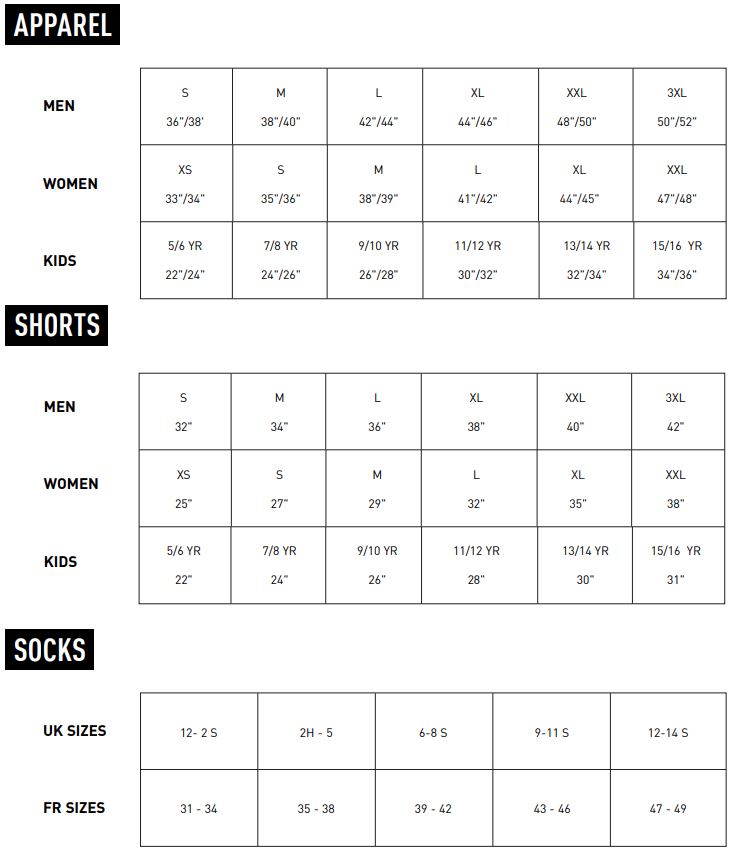
Task: Click the UK SIZES row label
Action: (x=74, y=731)
